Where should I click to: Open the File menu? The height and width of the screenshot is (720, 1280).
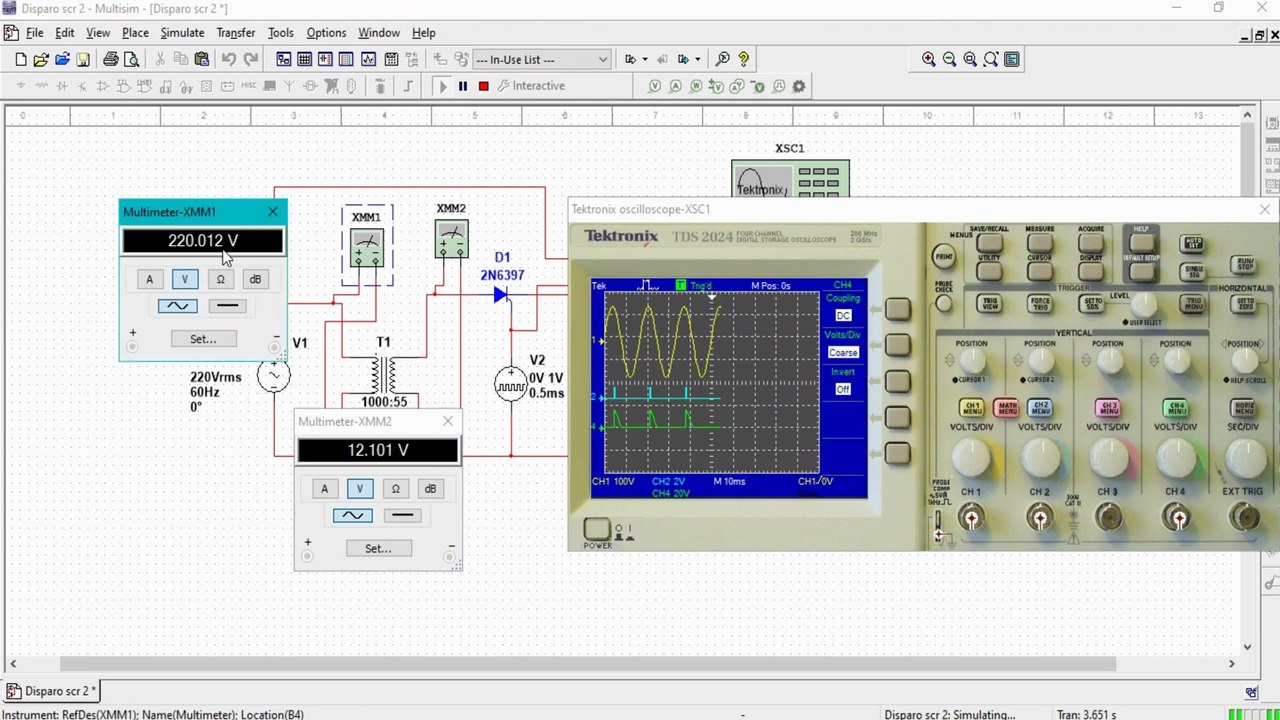point(35,33)
